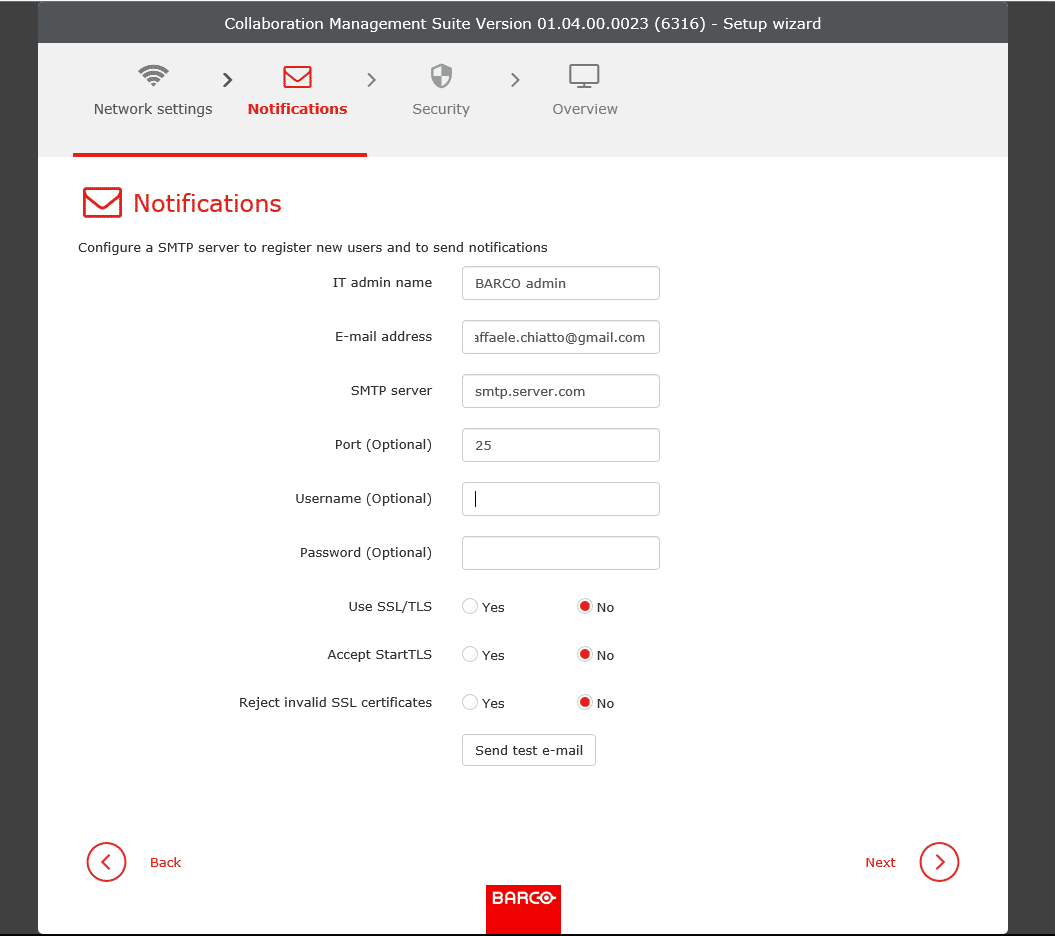Click the 'Configure a SMTP server' description text
The height and width of the screenshot is (936, 1055).
[x=313, y=248]
